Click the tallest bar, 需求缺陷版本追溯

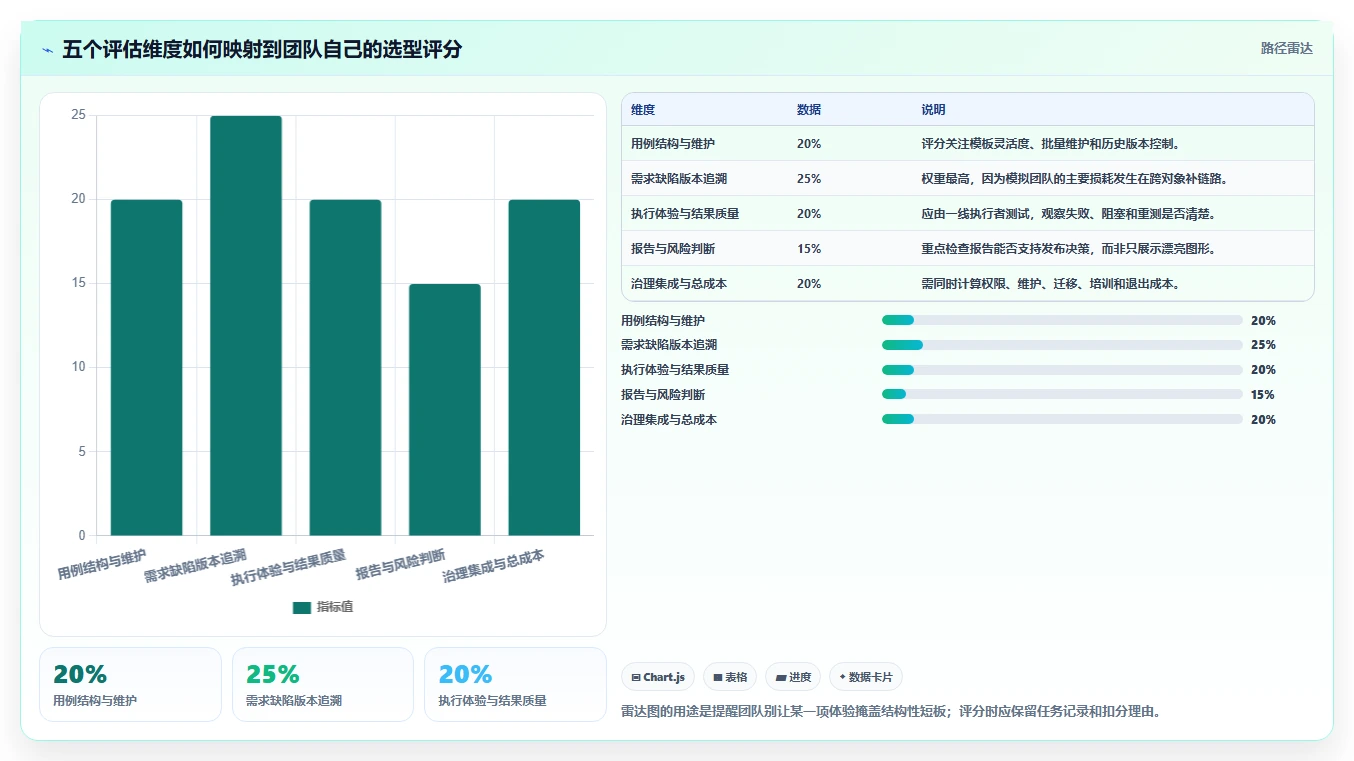tap(246, 325)
